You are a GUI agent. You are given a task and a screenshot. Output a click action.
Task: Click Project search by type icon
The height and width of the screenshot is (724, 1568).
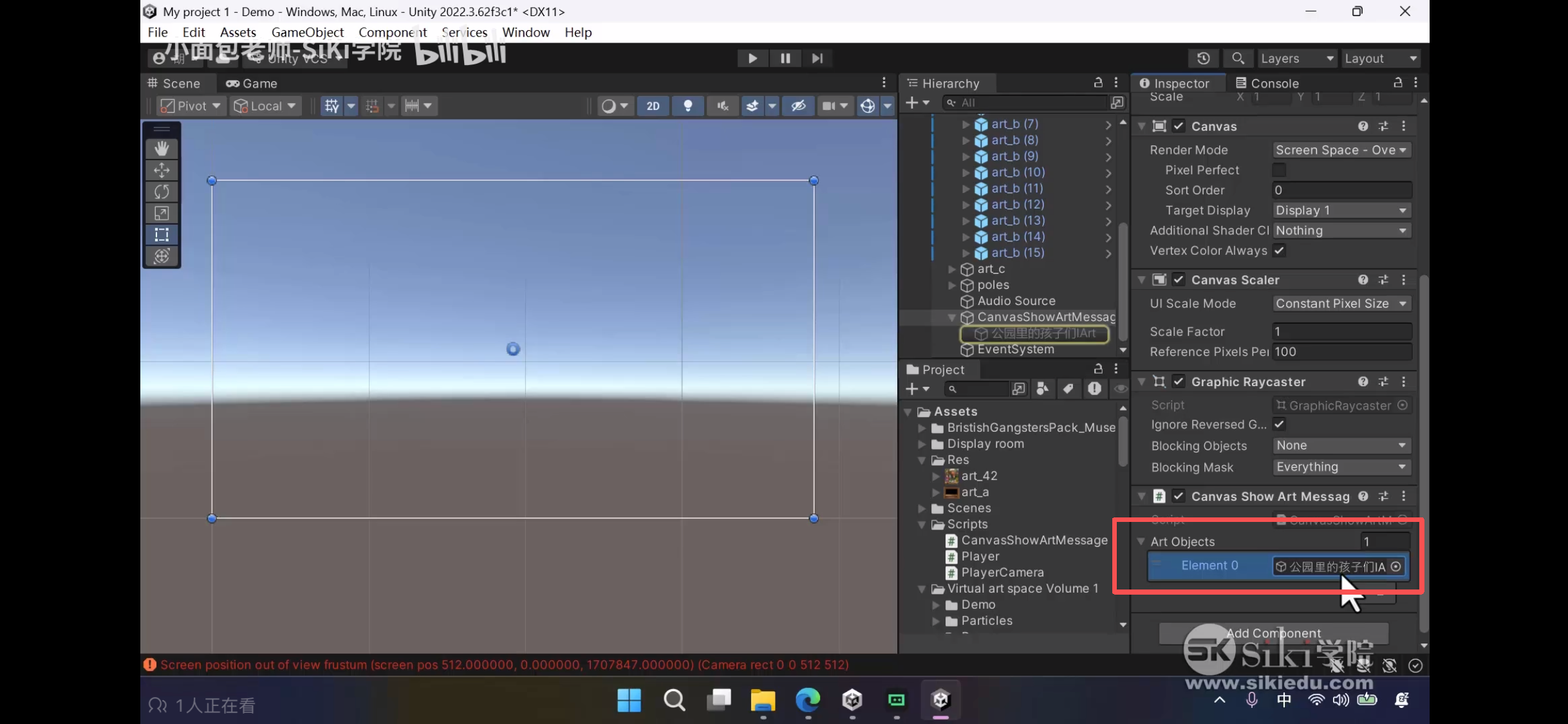(1043, 389)
